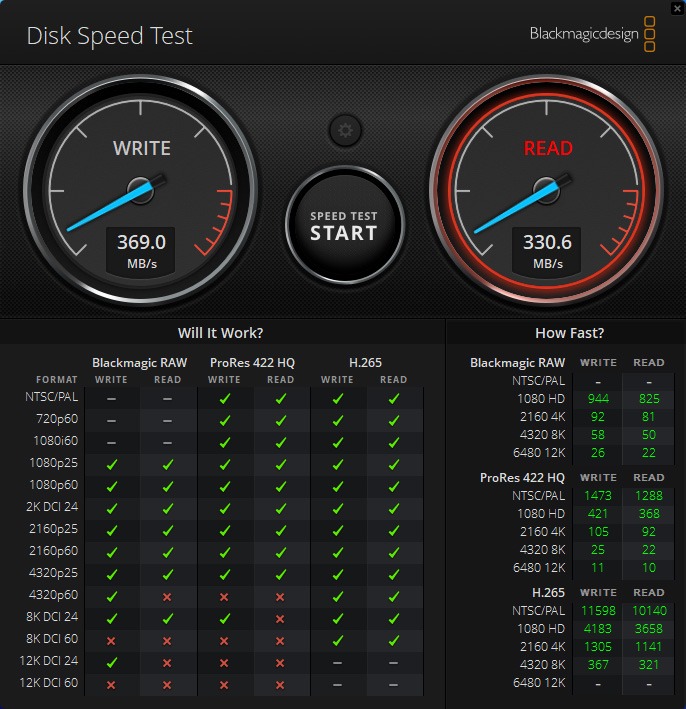This screenshot has width=686, height=709.
Task: Click the Speed Test Start button
Action: [345, 225]
